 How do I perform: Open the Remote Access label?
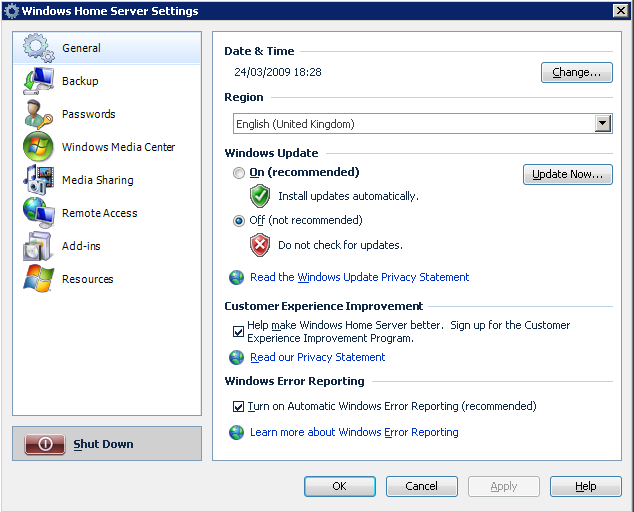pos(99,213)
